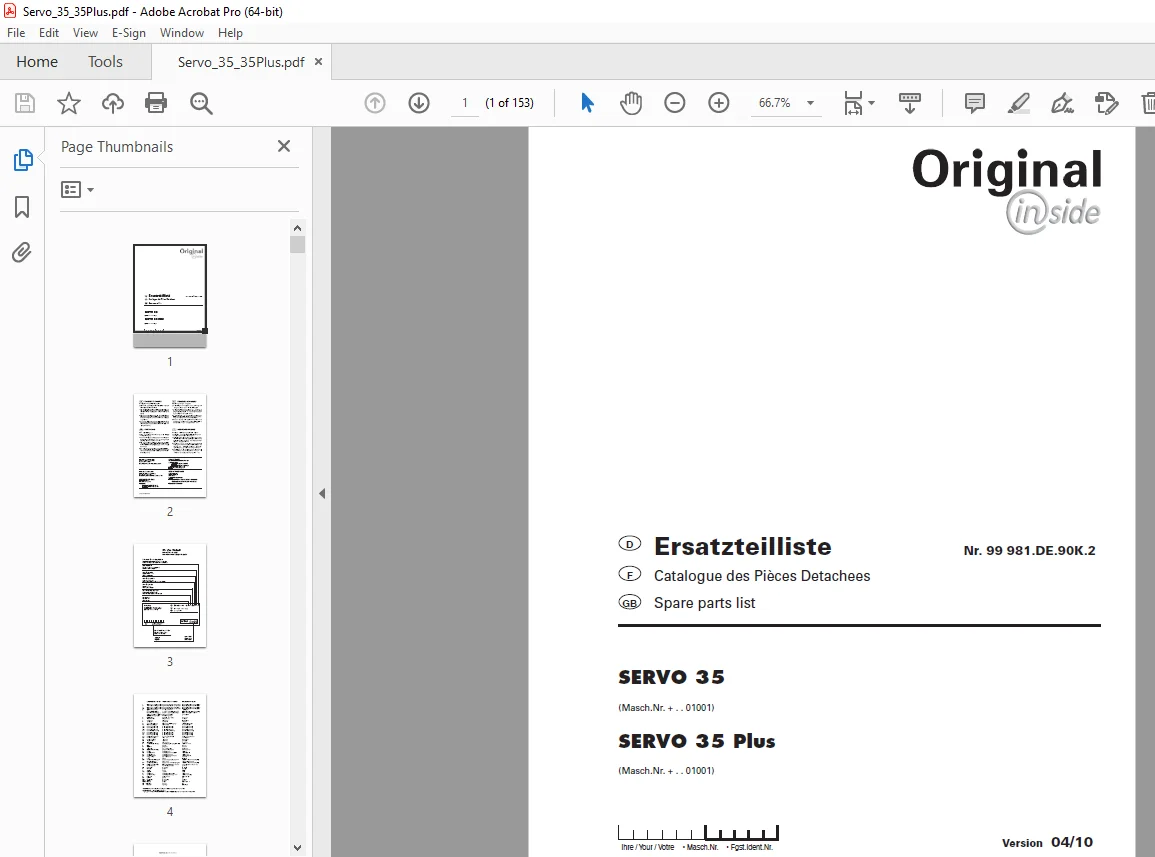The width and height of the screenshot is (1155, 857).
Task: Open the Sign document pen tool
Action: tap(1062, 103)
